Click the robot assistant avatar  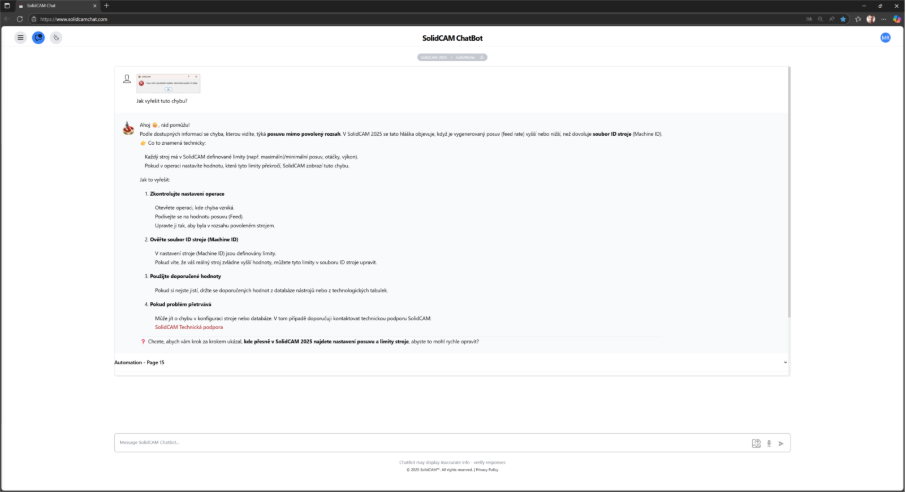pyautogui.click(x=128, y=128)
